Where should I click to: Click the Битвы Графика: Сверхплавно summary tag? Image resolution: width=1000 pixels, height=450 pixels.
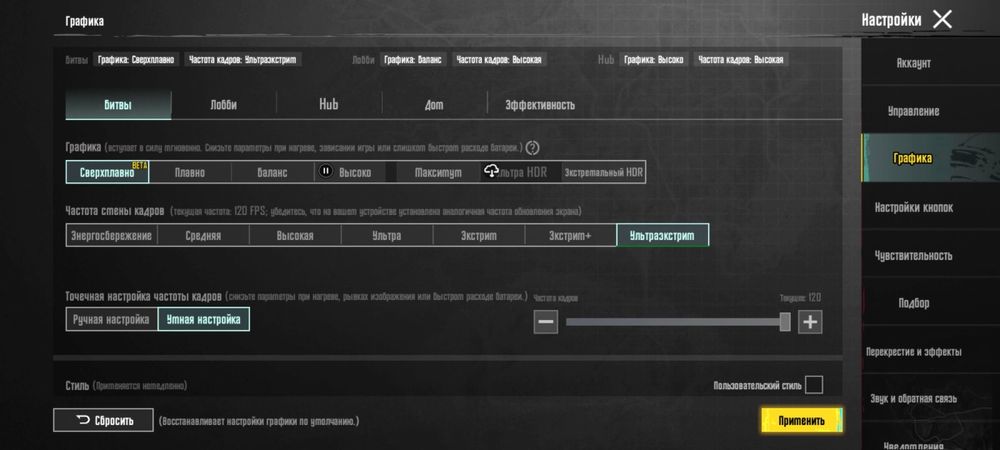point(136,59)
